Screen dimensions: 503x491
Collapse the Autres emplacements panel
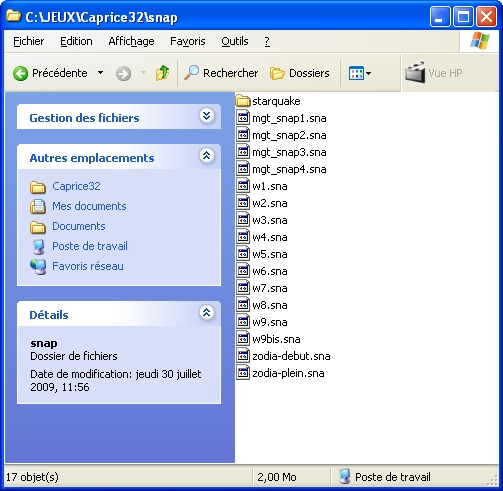click(x=207, y=155)
